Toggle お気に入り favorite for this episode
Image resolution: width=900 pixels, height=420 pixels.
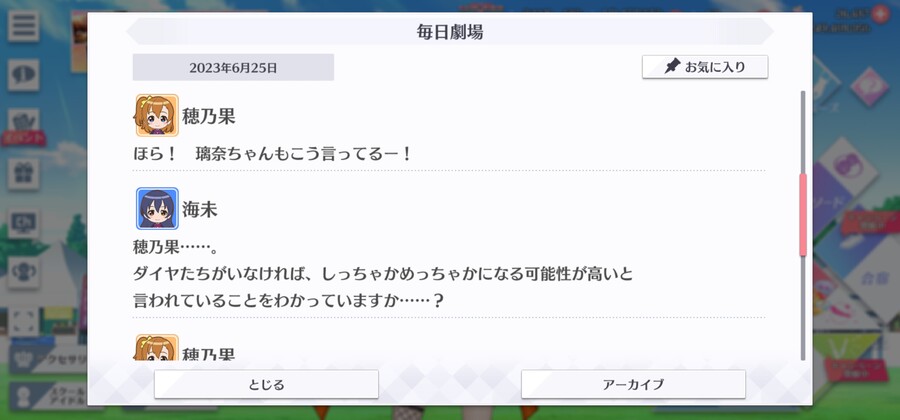click(x=705, y=67)
